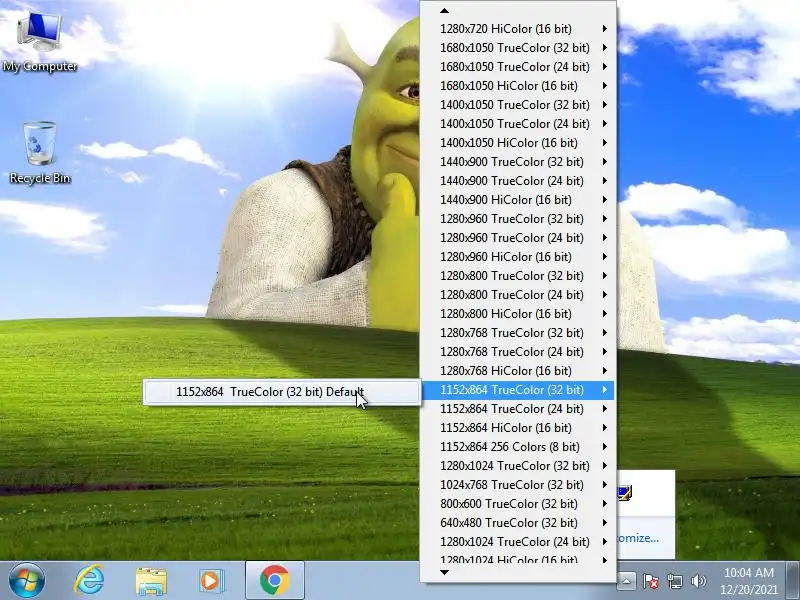
Task: Expand submenu arrow for 1440x900 TrueColor (24 bit)
Action: 605,181
